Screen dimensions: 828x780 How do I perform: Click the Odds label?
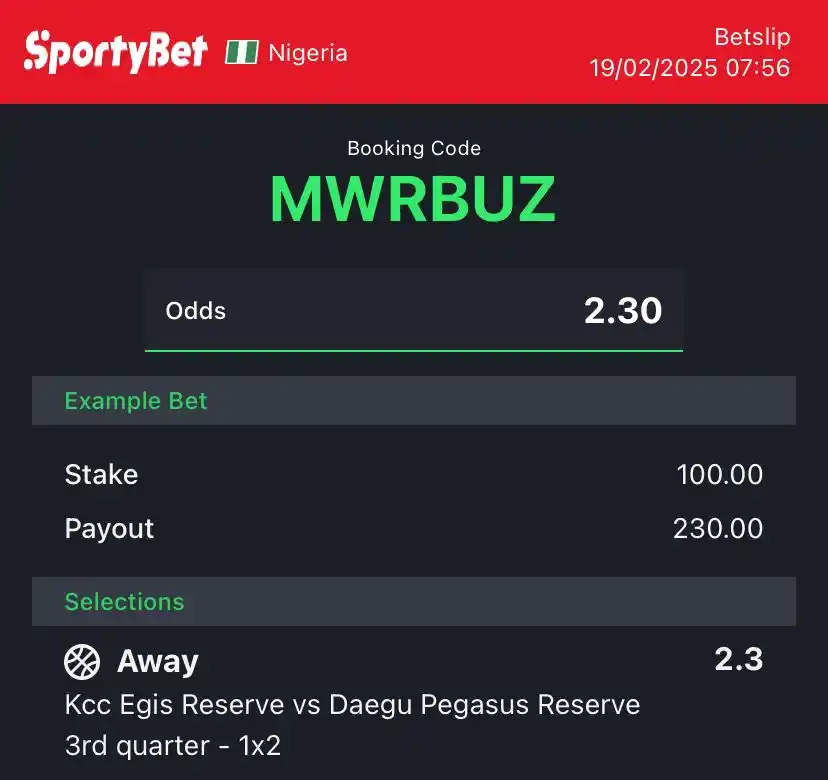click(x=195, y=311)
